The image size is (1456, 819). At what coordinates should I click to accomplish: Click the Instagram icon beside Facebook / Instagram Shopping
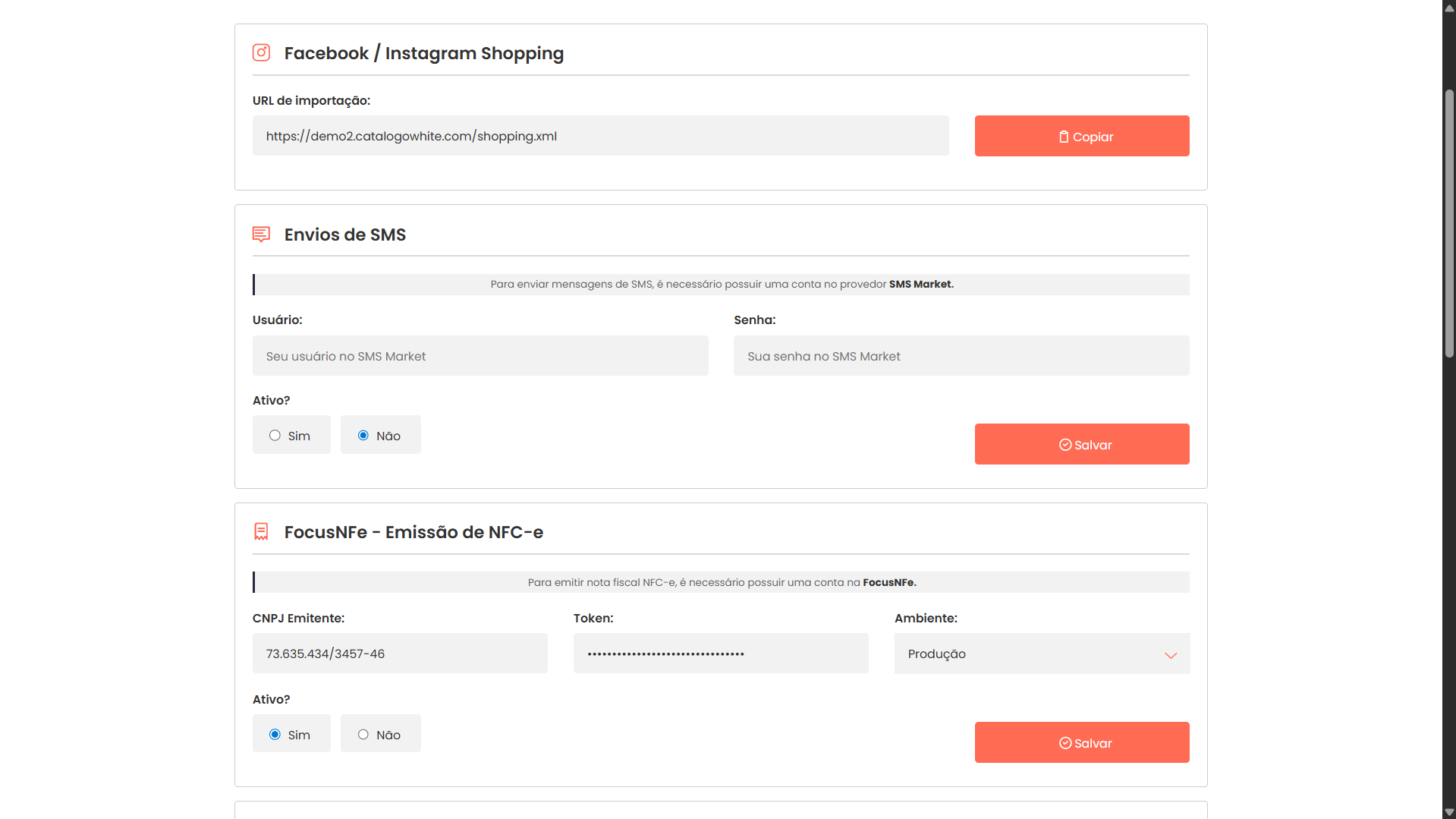pos(261,52)
